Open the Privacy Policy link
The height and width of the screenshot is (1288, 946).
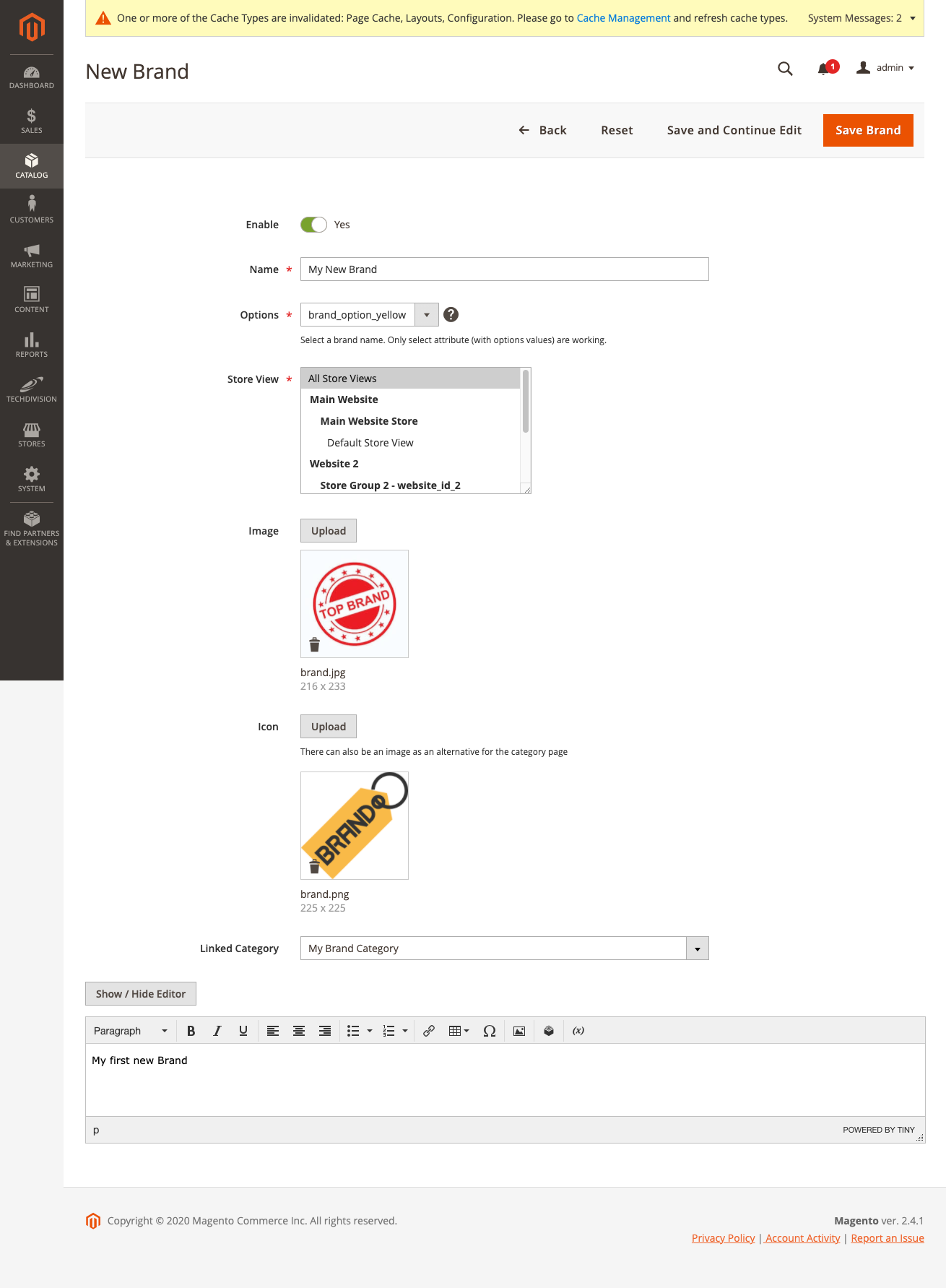pyautogui.click(x=723, y=1238)
